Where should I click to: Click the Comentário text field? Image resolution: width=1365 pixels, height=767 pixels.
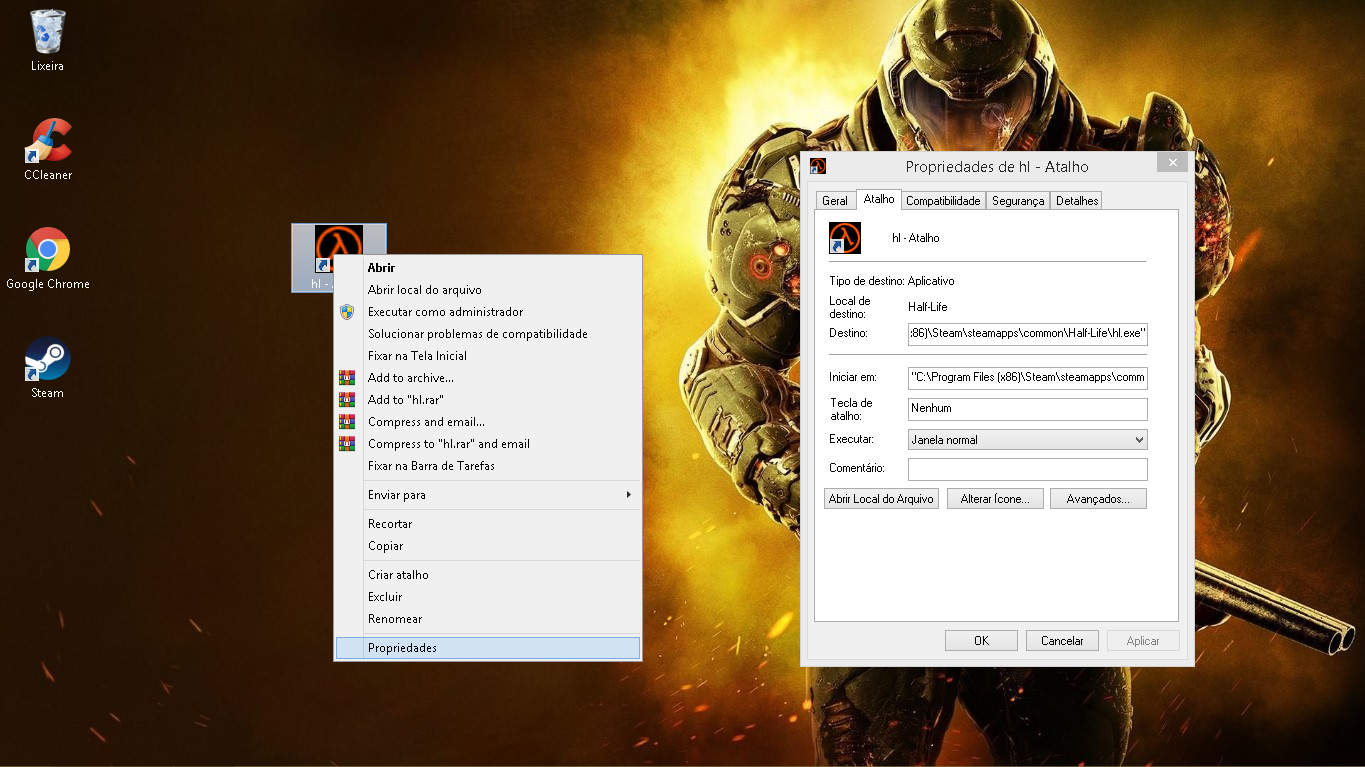click(1027, 469)
